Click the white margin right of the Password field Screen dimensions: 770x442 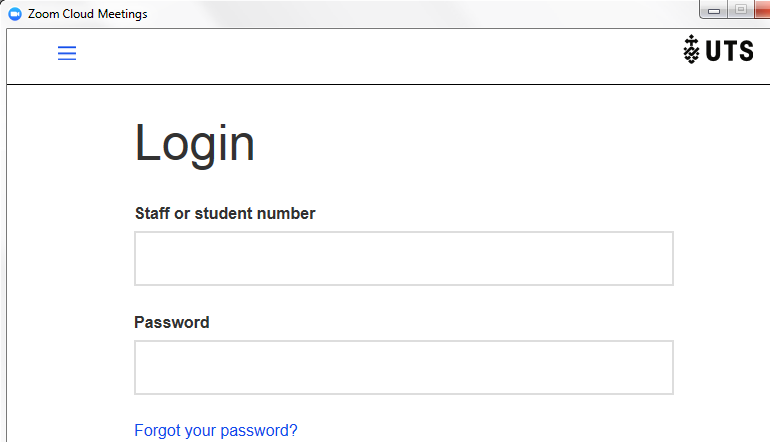(720, 367)
